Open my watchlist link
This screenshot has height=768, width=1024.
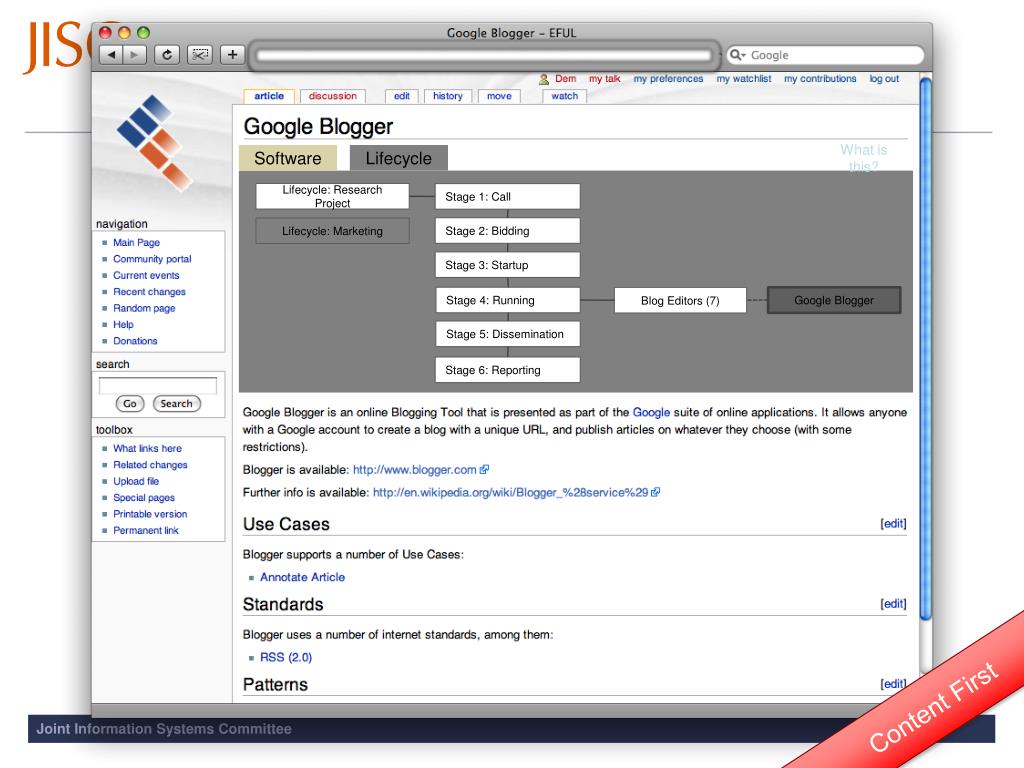click(x=744, y=78)
